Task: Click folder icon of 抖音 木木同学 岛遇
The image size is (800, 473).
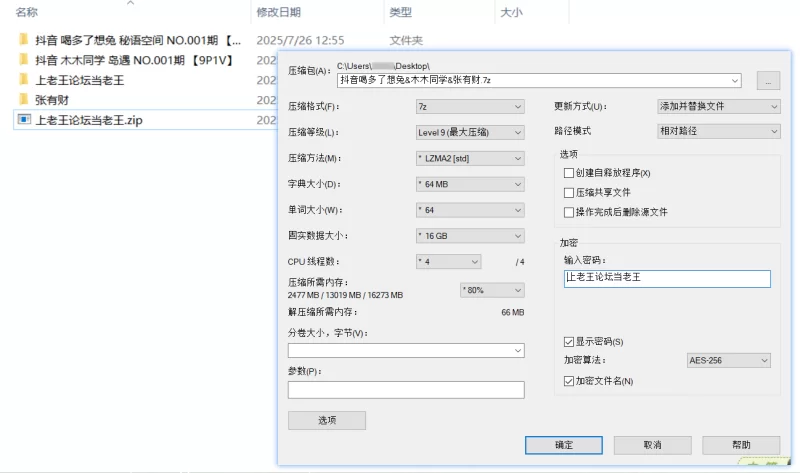Action: pos(23,59)
